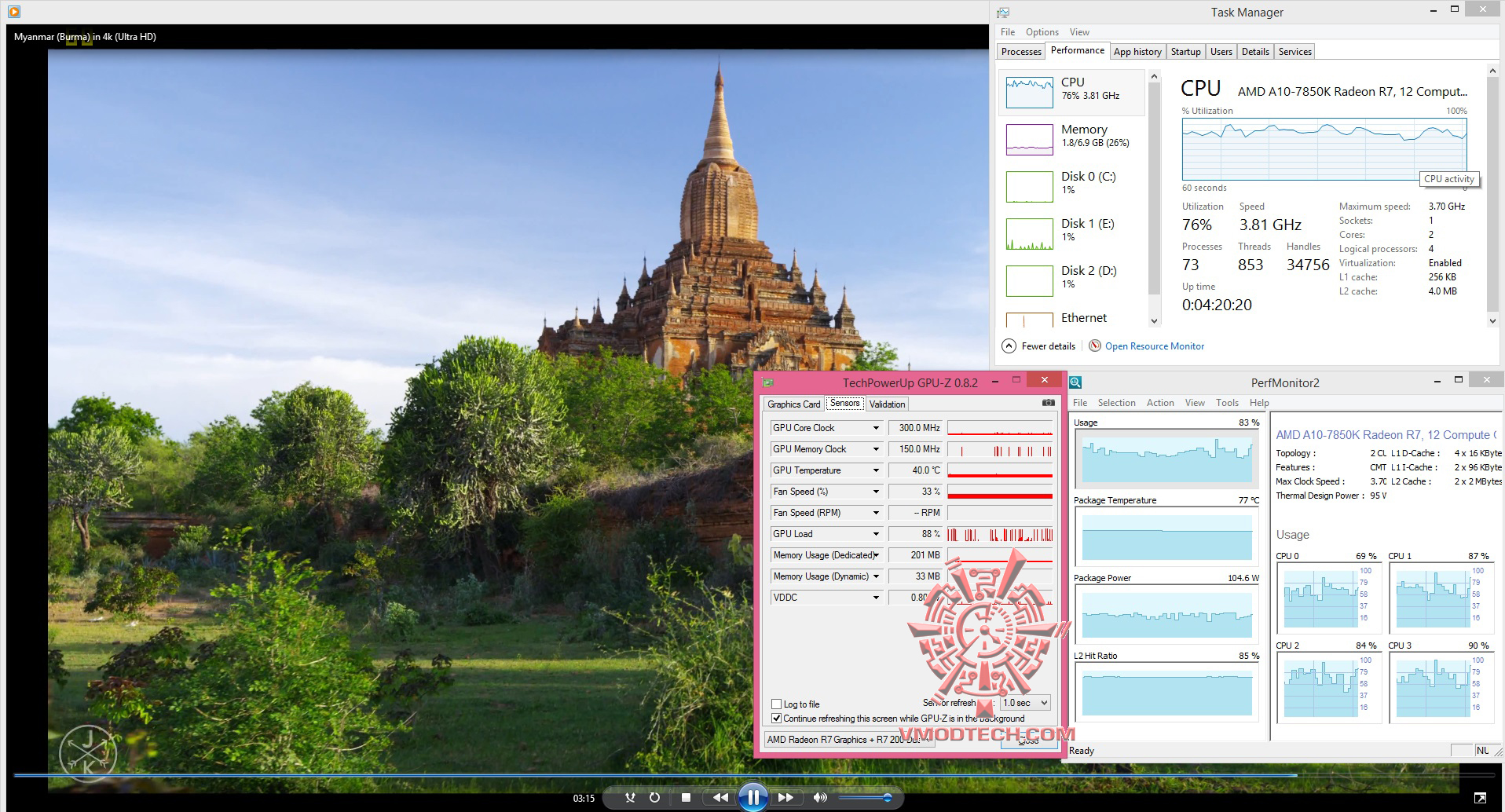
Task: Open the Performance tab in Task Manager
Action: (1078, 50)
